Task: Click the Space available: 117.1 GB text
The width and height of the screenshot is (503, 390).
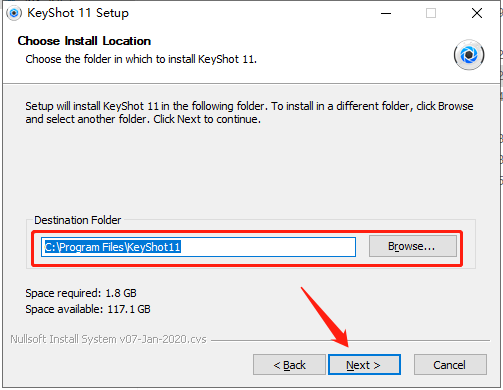Action: [x=88, y=309]
